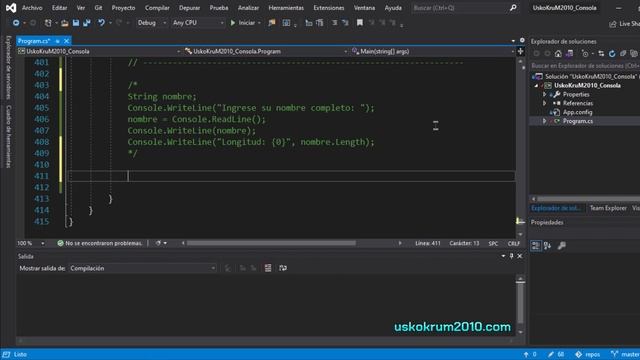The width and height of the screenshot is (640, 360).
Task: Open the Archivo menu
Action: tap(32, 8)
